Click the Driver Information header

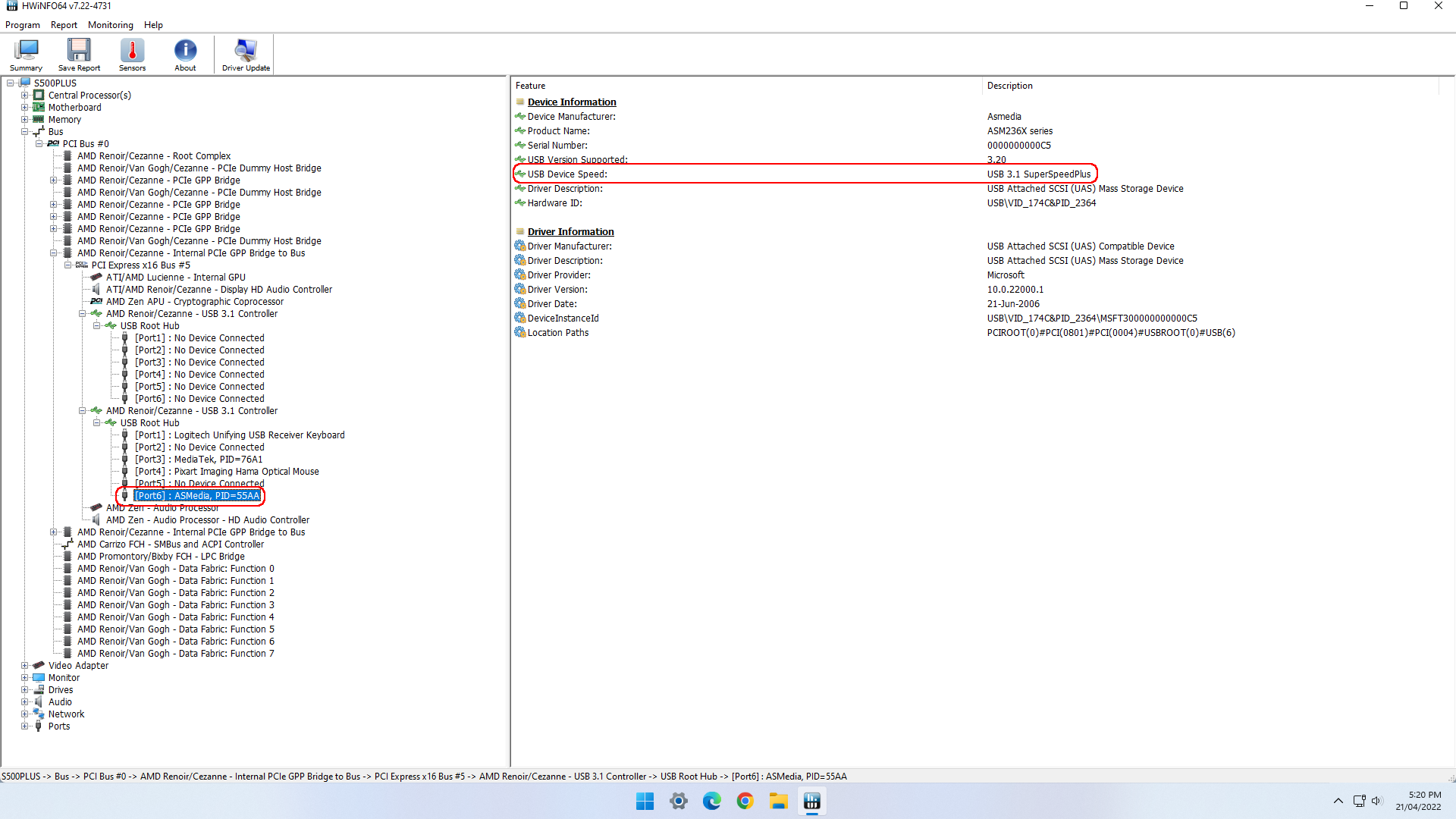(x=570, y=232)
